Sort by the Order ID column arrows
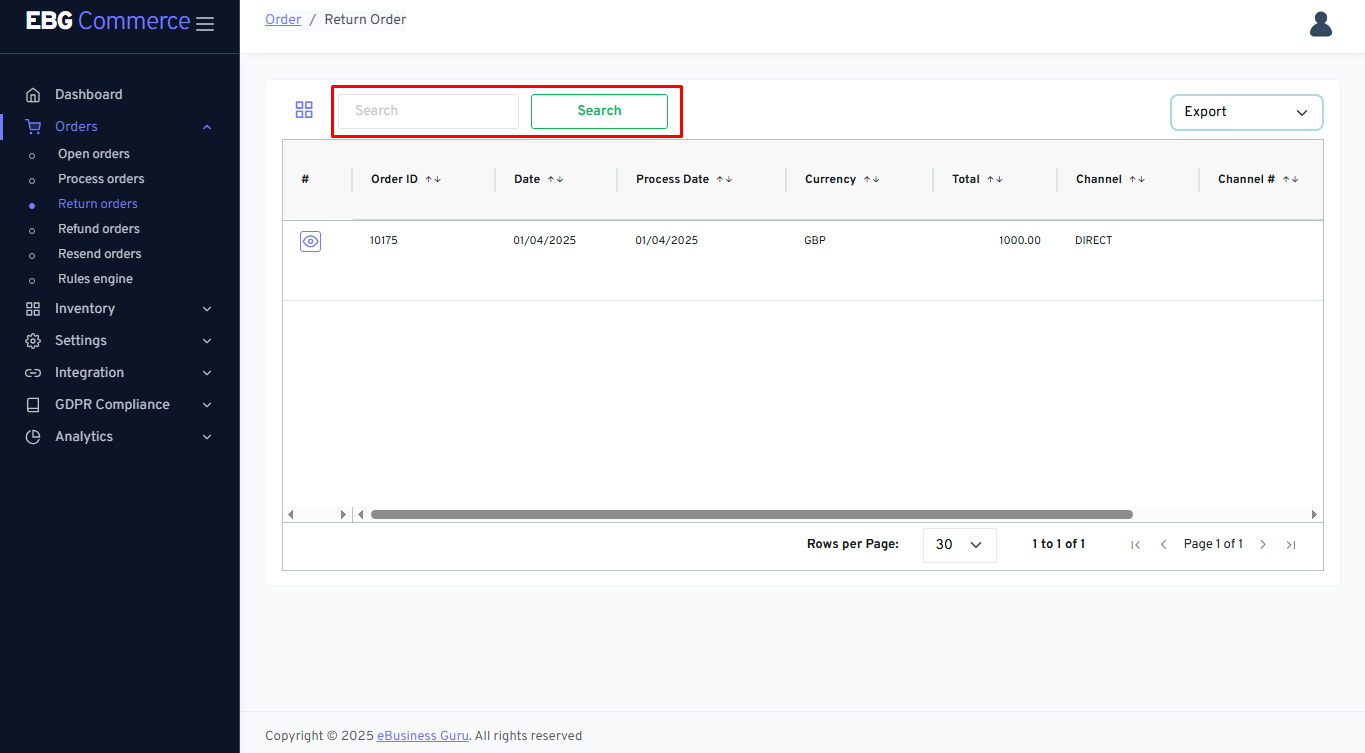This screenshot has width=1365, height=753. click(433, 180)
